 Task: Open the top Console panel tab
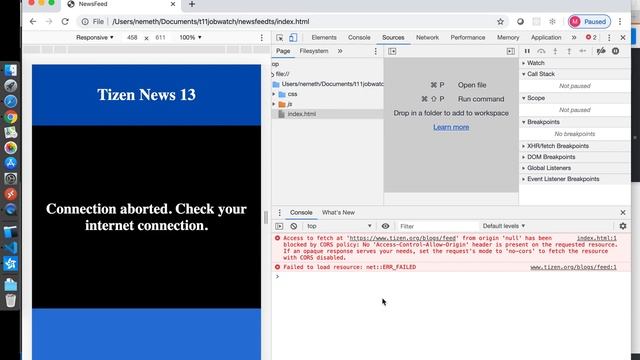pyautogui.click(x=359, y=38)
